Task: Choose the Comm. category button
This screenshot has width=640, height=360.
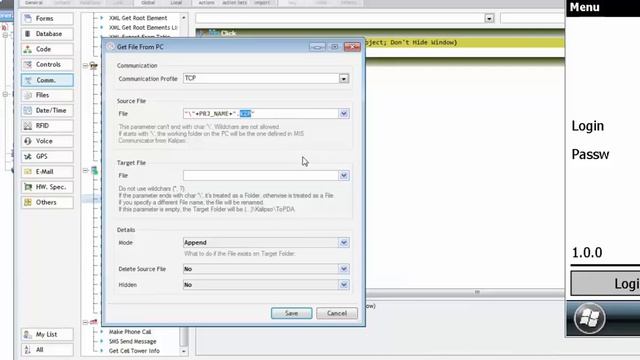Action: tap(47, 80)
